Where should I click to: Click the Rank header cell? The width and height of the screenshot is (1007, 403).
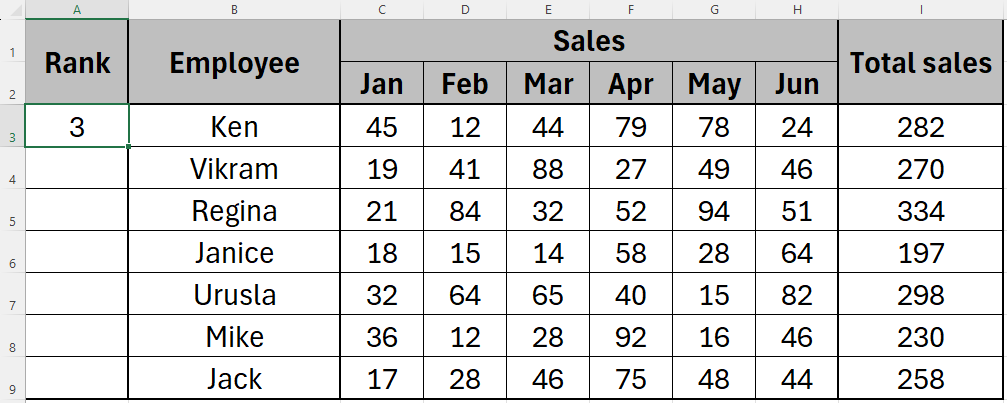77,62
